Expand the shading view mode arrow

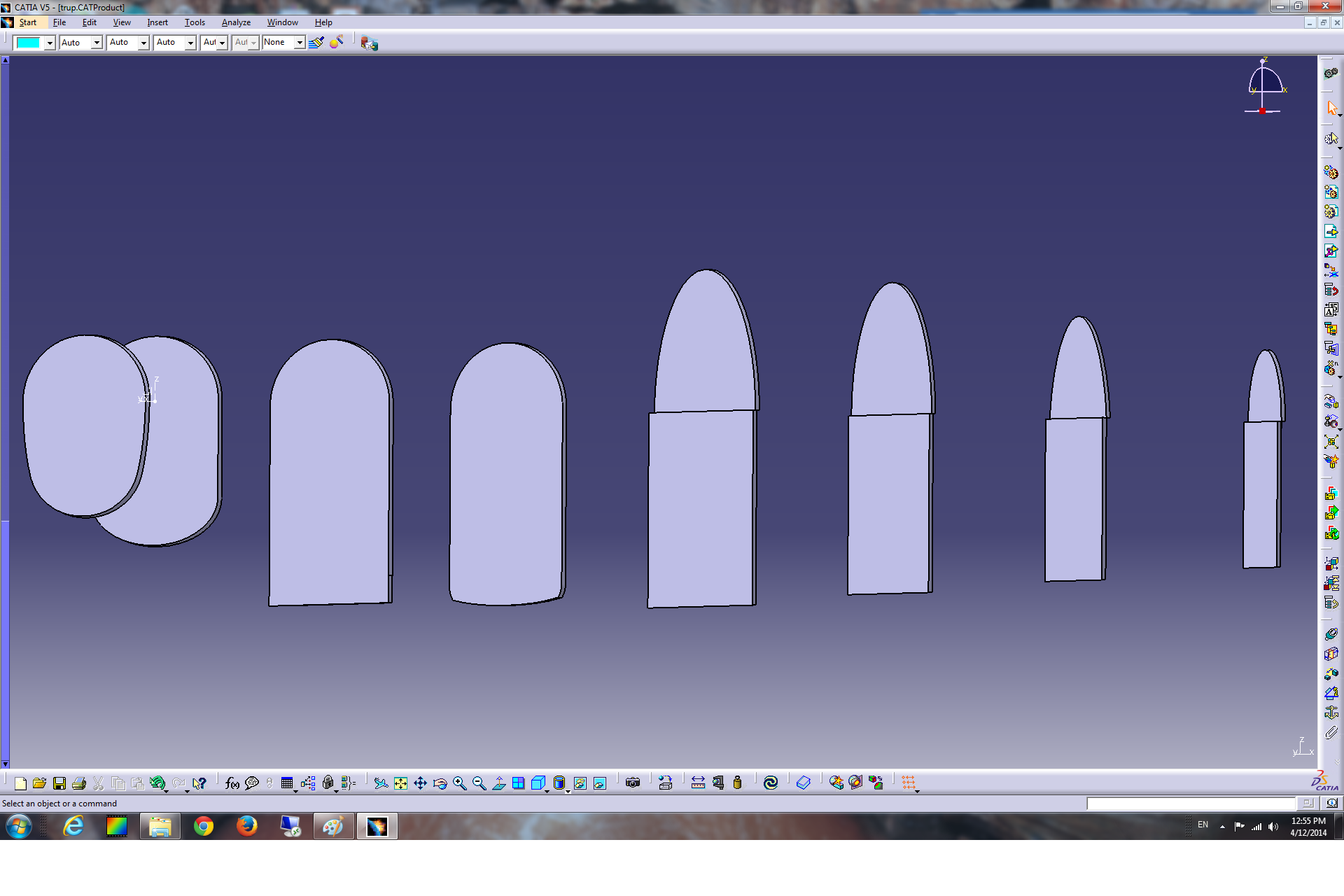pos(568,790)
